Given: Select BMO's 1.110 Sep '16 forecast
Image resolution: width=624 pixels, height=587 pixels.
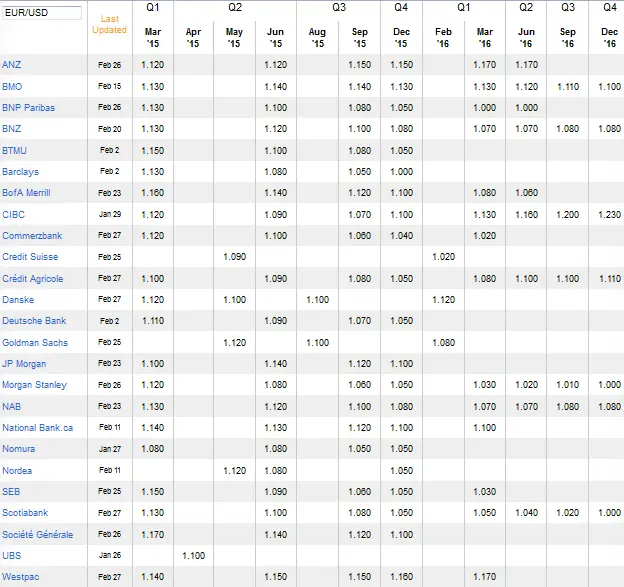Looking at the screenshot, I should pyautogui.click(x=568, y=86).
